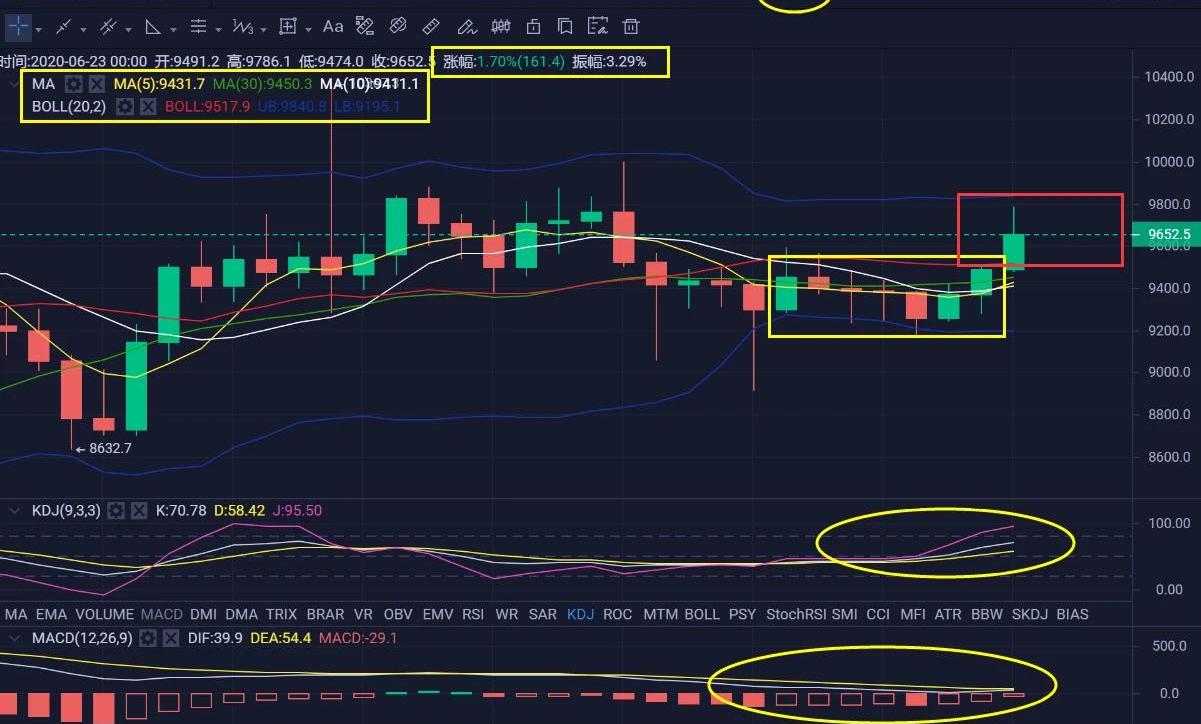Select the Elliott wave pattern tool
1201x724 pixels.
click(x=242, y=26)
